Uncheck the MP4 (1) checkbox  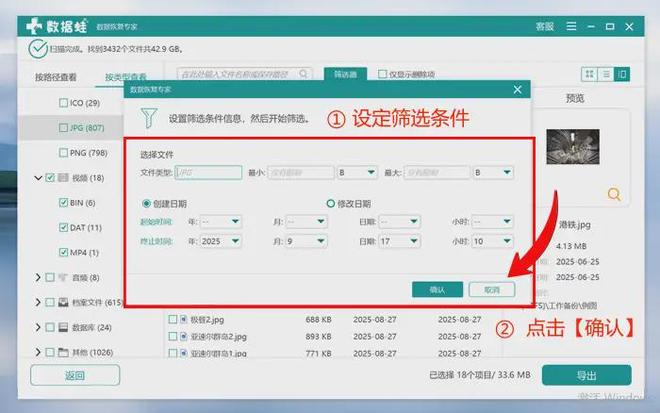[x=64, y=252]
